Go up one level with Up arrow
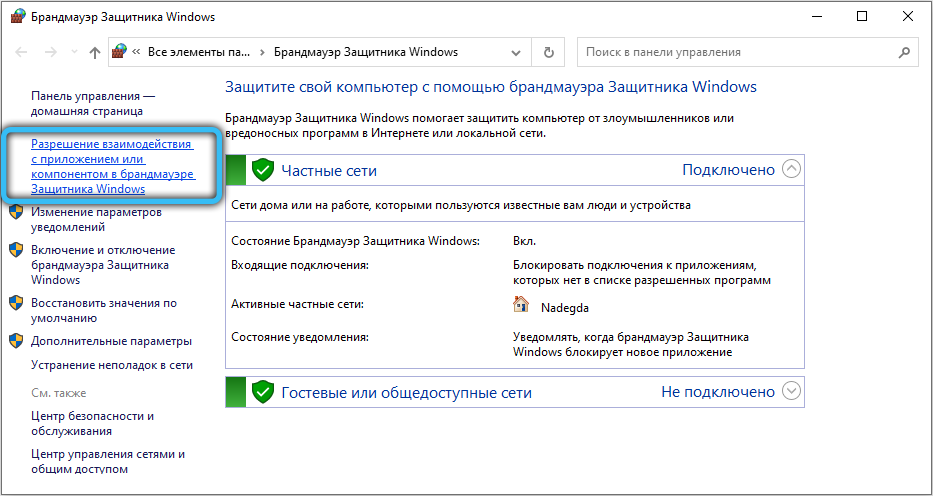933x496 pixels. [x=95, y=52]
